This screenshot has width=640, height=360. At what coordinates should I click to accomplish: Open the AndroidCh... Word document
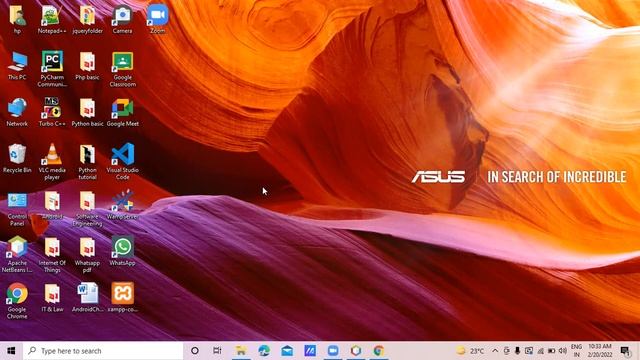[x=87, y=298]
